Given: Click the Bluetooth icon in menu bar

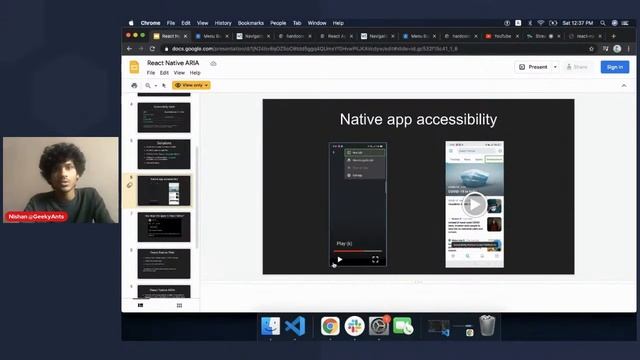Looking at the screenshot, I should (x=530, y=23).
